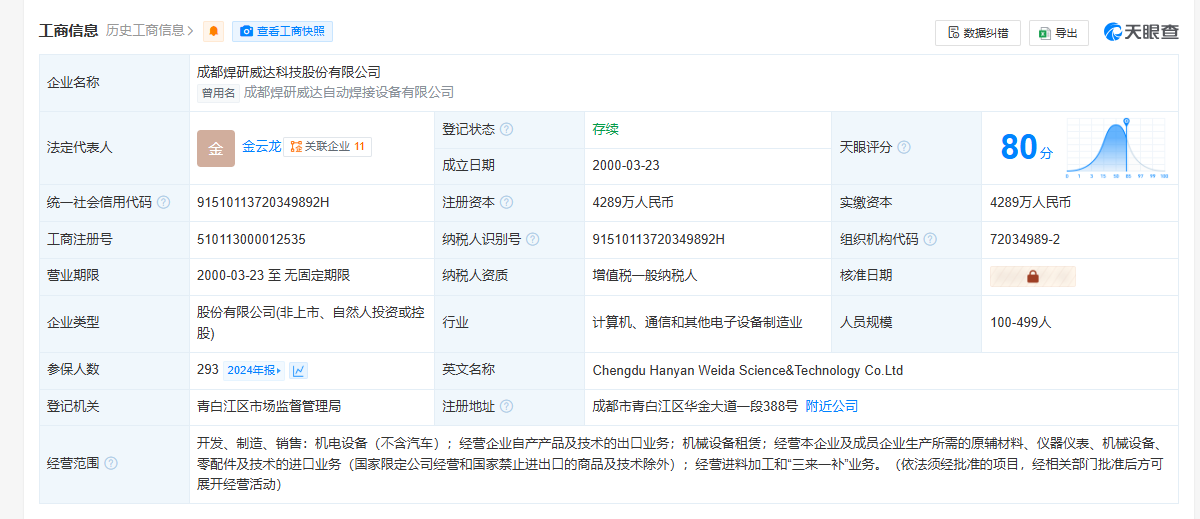Image resolution: width=1200 pixels, height=519 pixels.
Task: Click help icon next to 注册资本
Action: (x=507, y=203)
